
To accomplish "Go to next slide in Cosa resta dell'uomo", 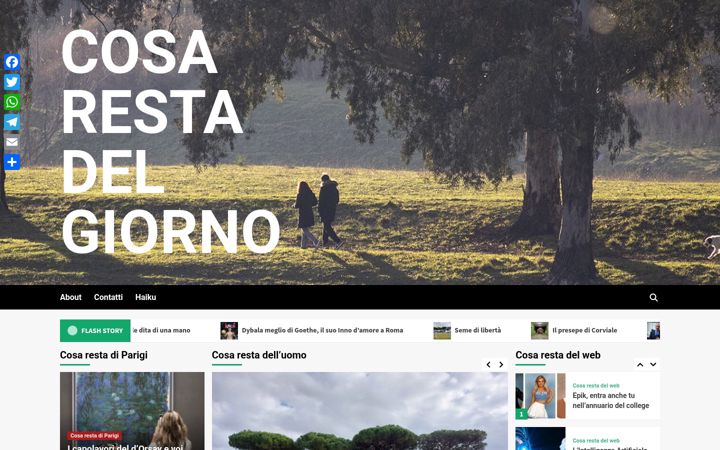I will (x=501, y=365).
